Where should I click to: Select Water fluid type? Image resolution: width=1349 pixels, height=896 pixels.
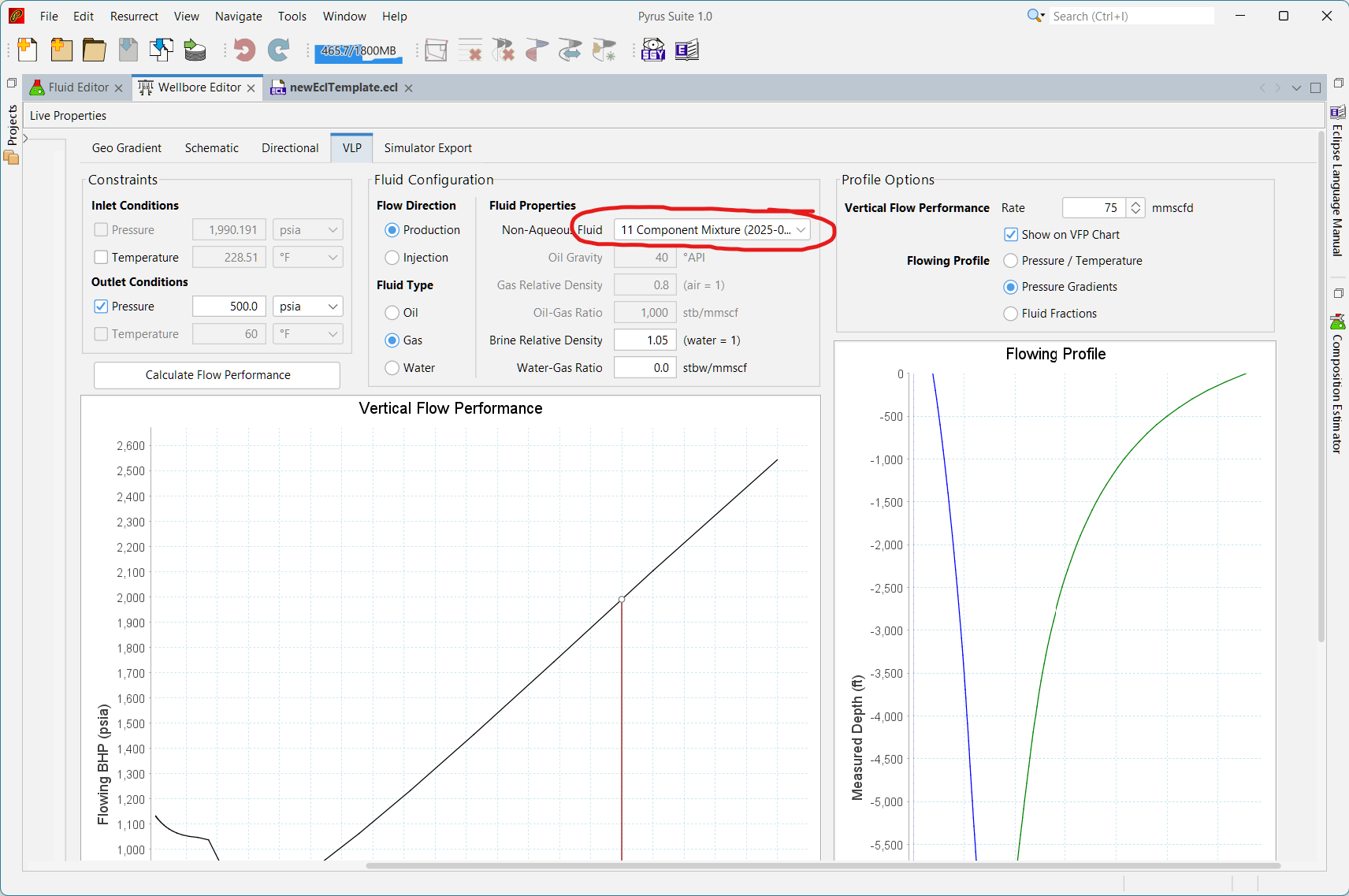point(392,368)
